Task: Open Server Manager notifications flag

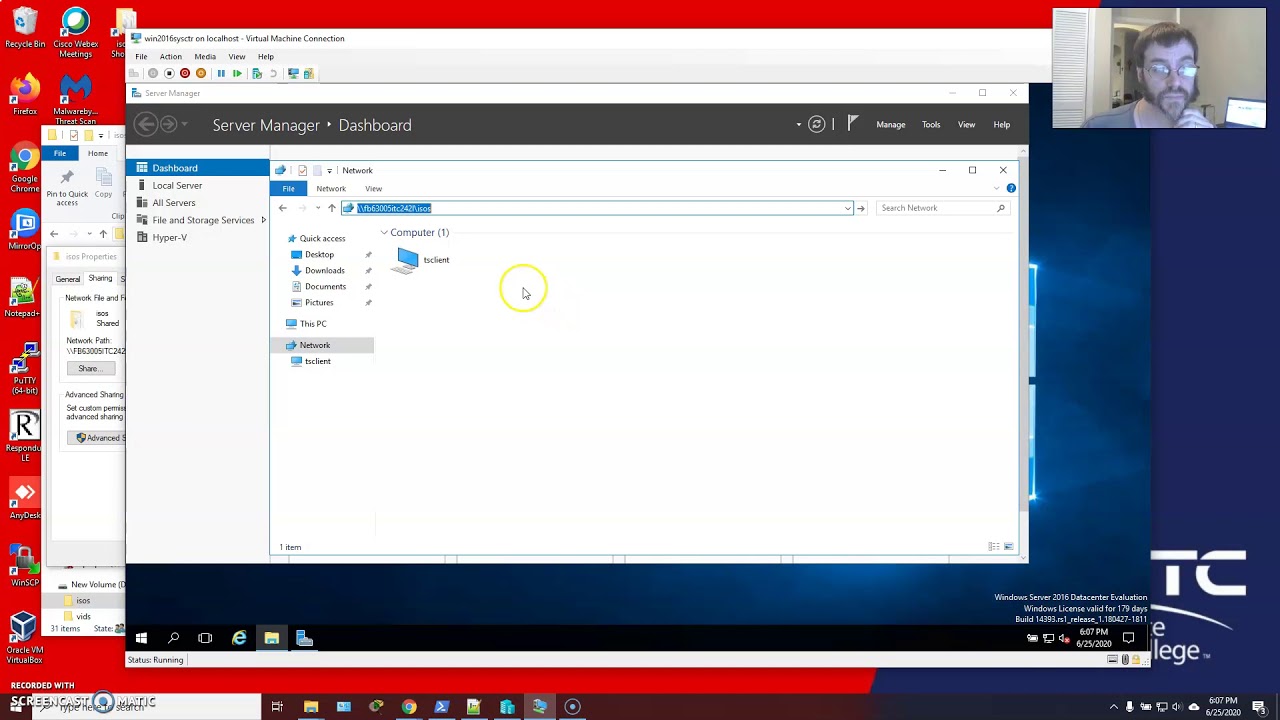Action: click(x=852, y=124)
